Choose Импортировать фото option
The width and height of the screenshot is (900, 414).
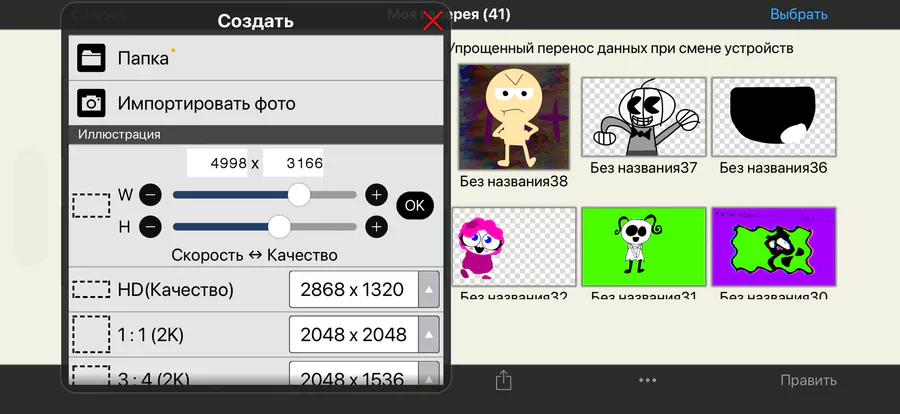click(x=256, y=103)
